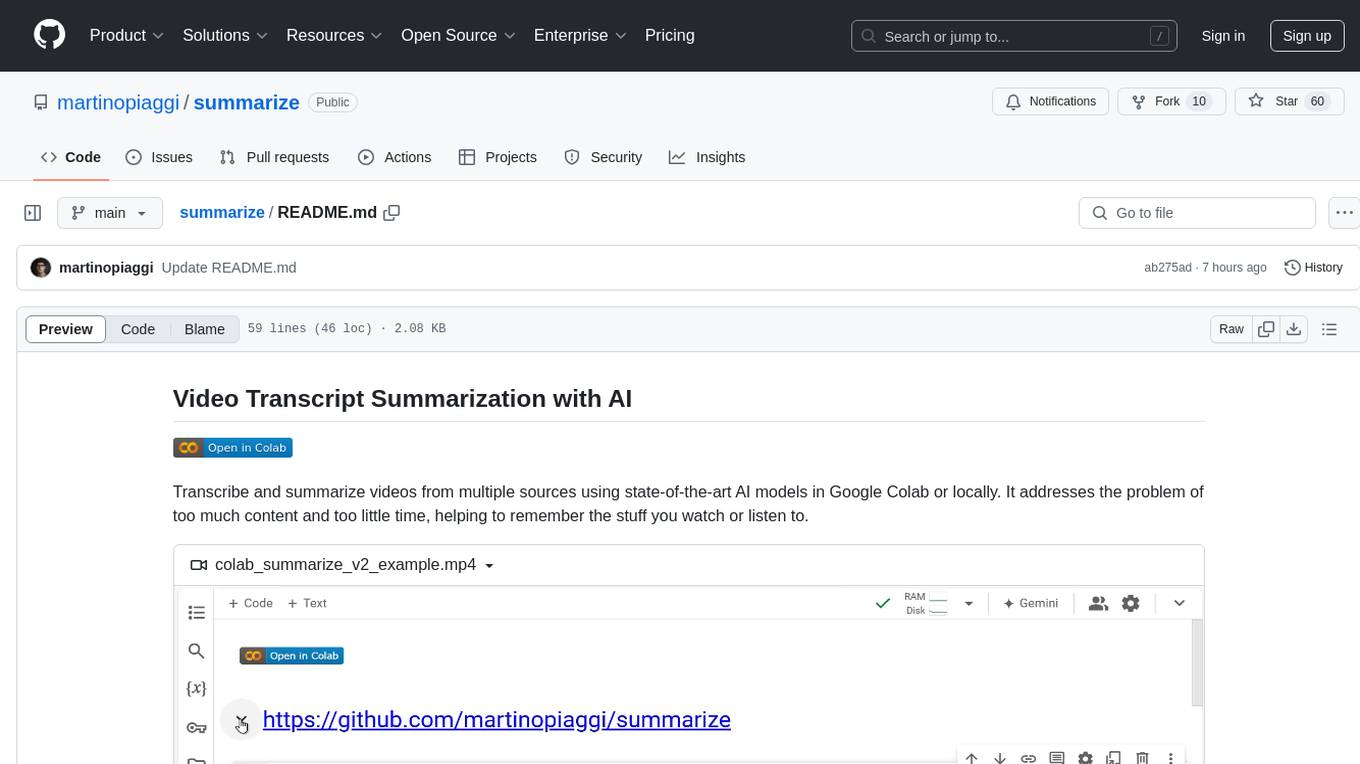Click + Text in the Colab toolbar
This screenshot has height=764, width=1360.
click(307, 603)
